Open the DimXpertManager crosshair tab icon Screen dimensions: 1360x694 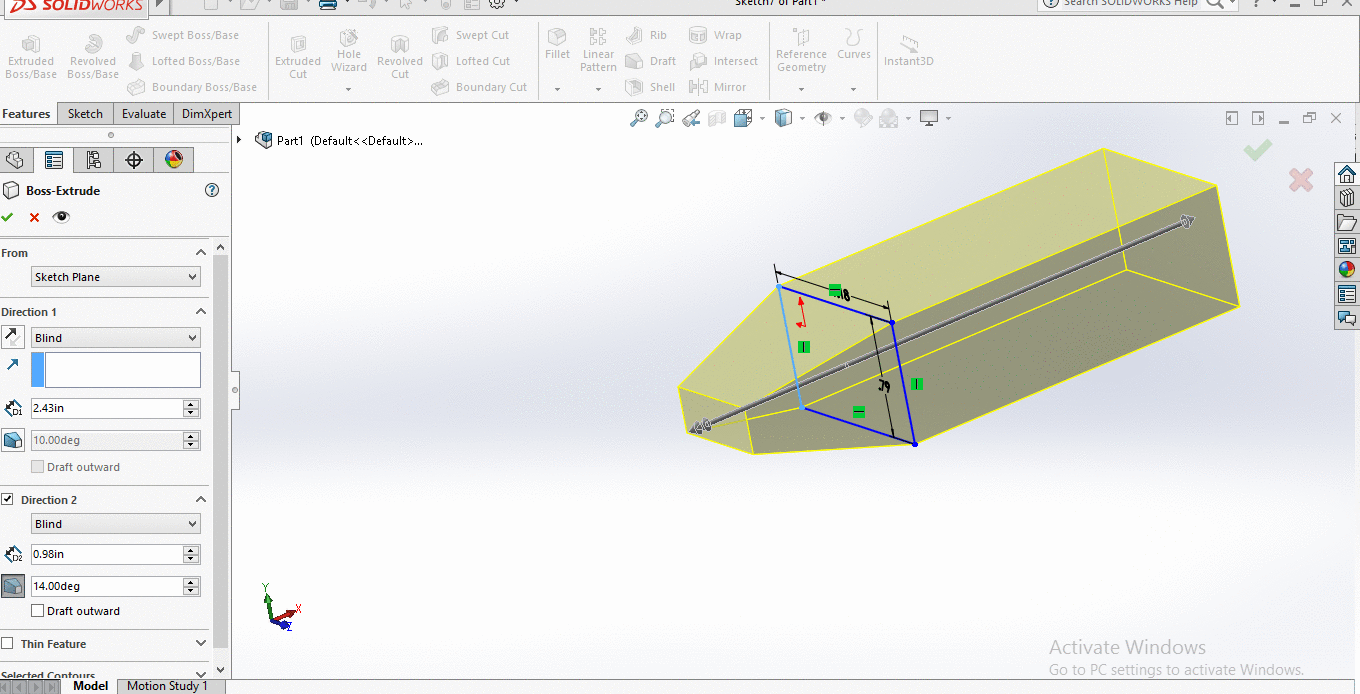pyautogui.click(x=134, y=160)
